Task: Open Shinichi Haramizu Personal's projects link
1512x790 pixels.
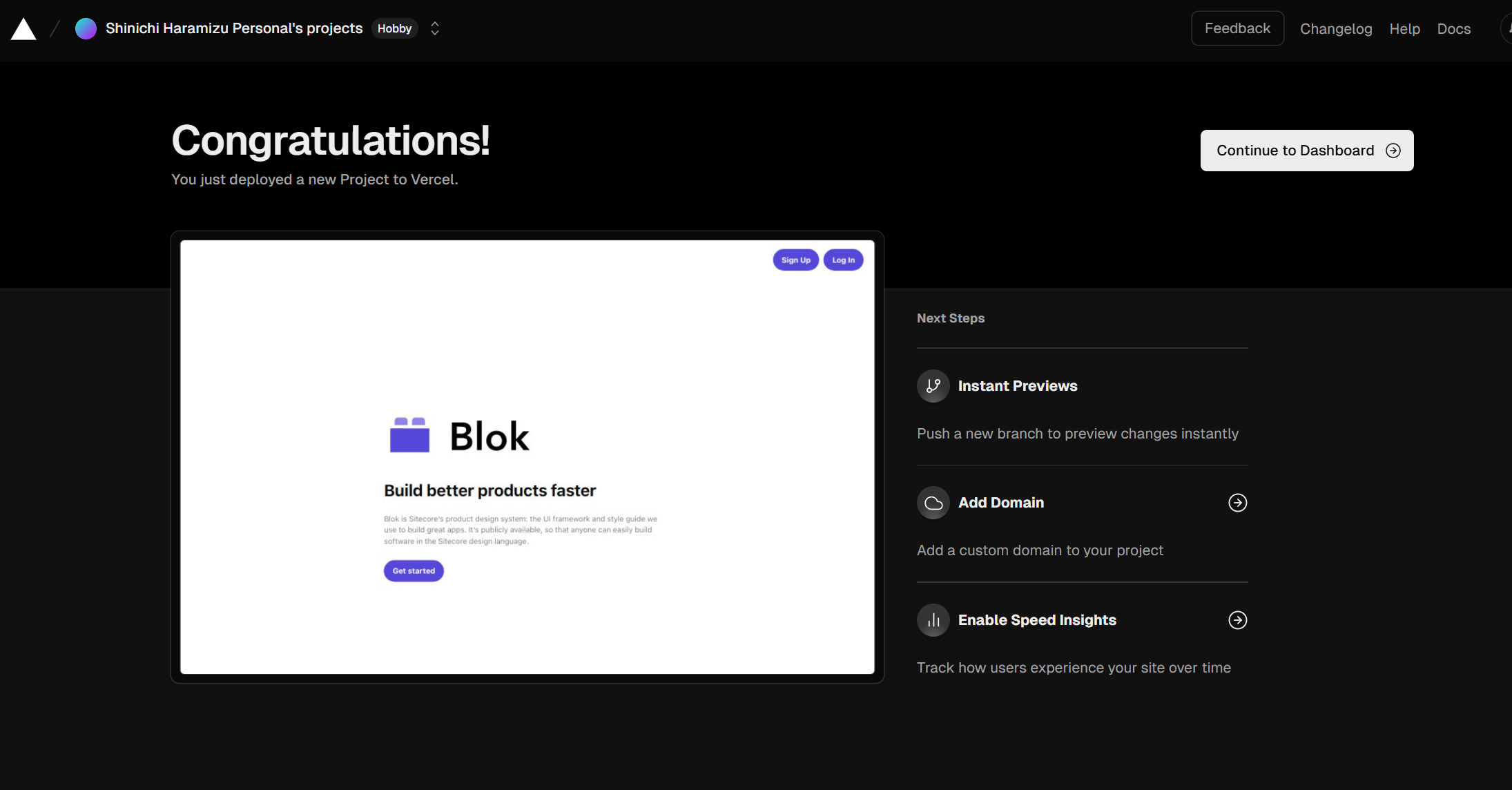Action: [234, 28]
